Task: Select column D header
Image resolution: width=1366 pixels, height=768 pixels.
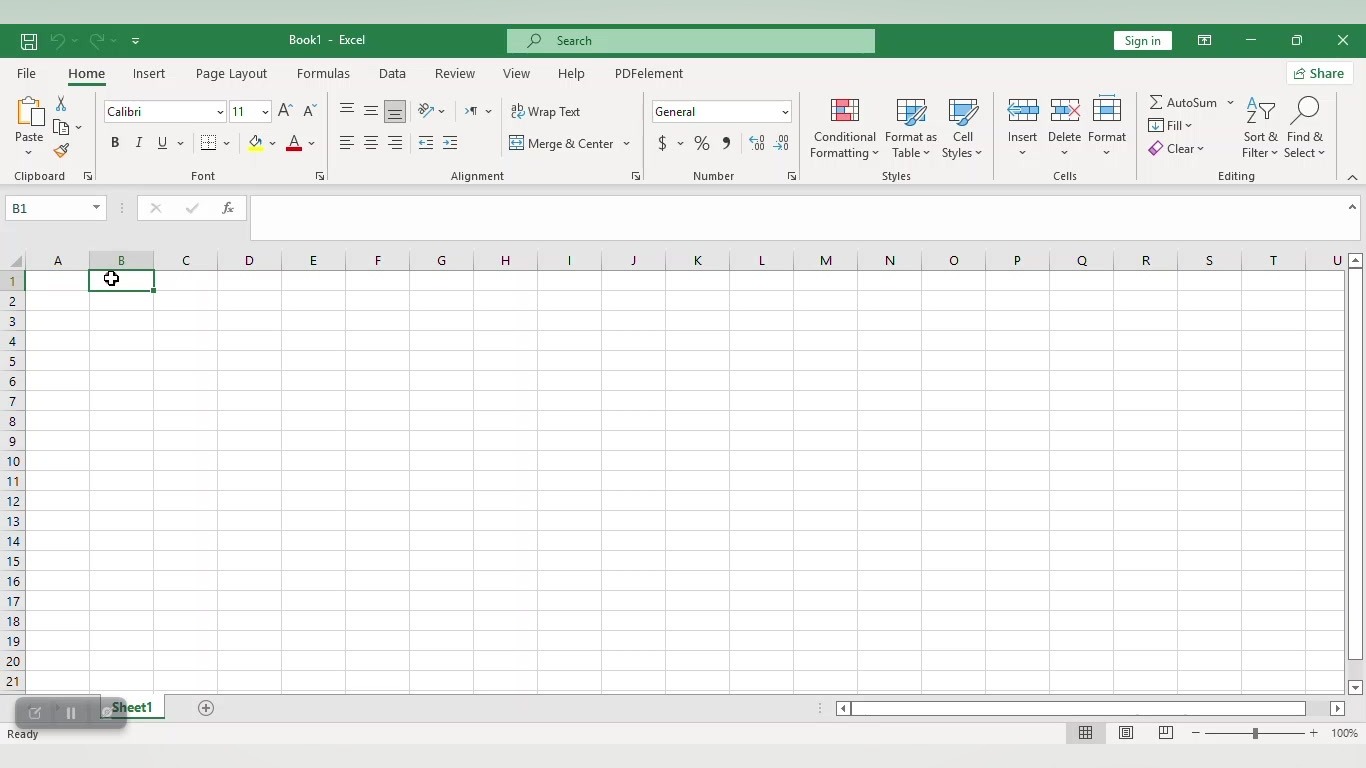Action: (249, 261)
